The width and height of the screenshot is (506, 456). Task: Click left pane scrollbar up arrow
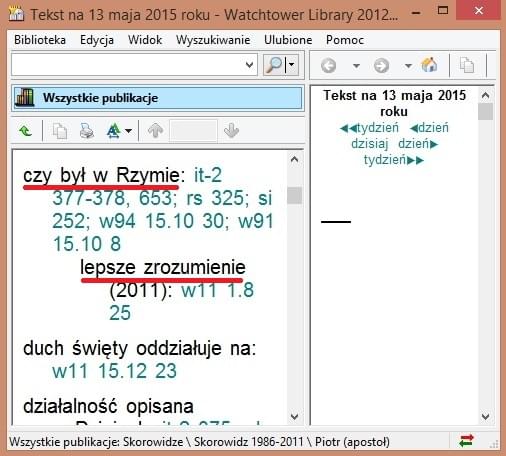294,159
